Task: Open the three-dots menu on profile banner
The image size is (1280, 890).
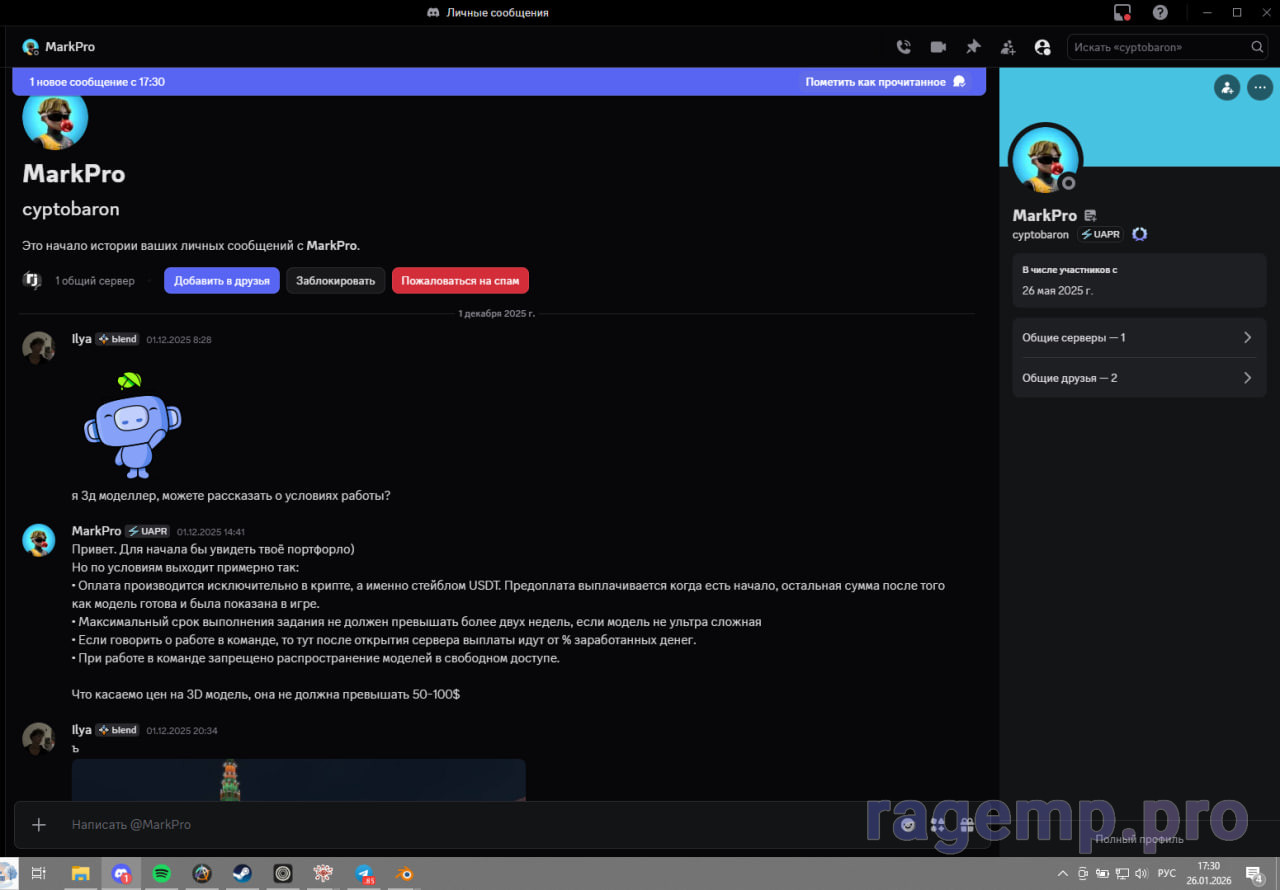Action: point(1260,87)
